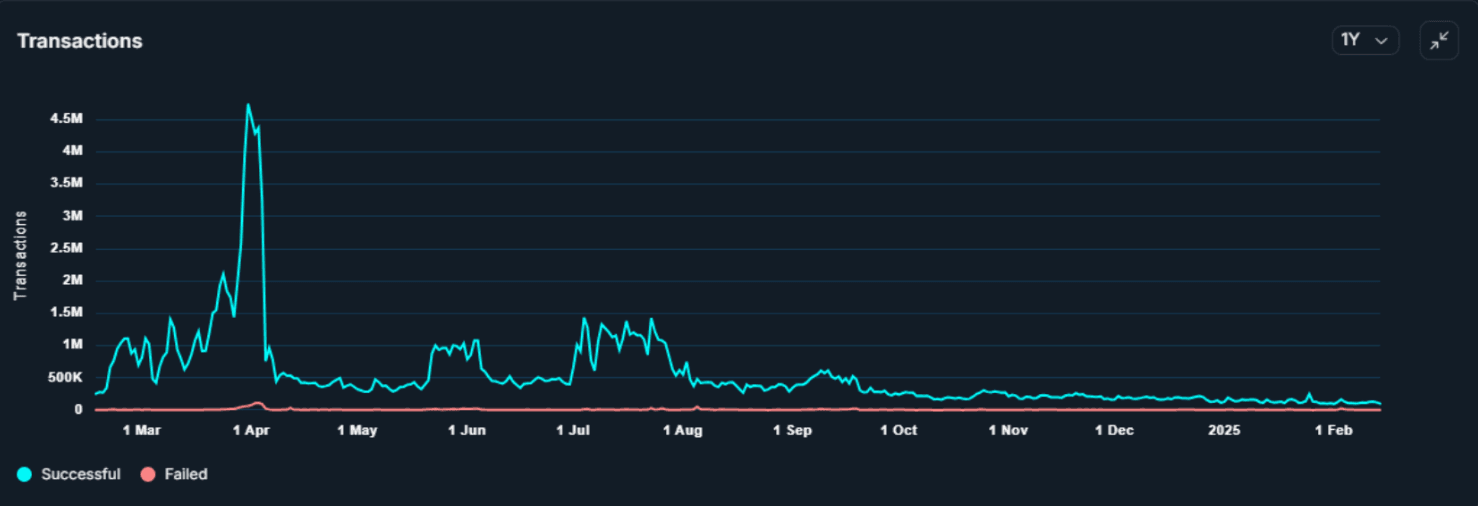Click the chevron arrow beside 1Y

(1381, 41)
